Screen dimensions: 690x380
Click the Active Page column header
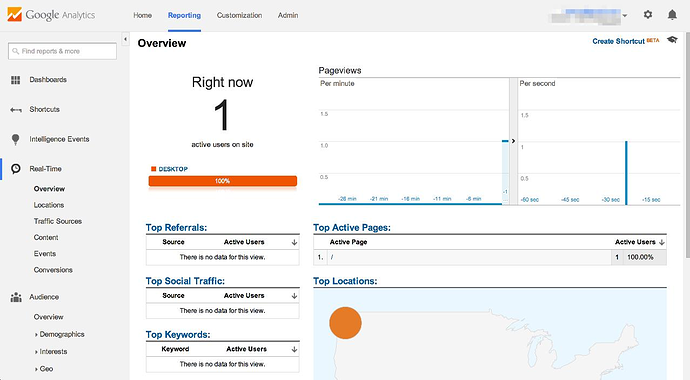tap(349, 242)
